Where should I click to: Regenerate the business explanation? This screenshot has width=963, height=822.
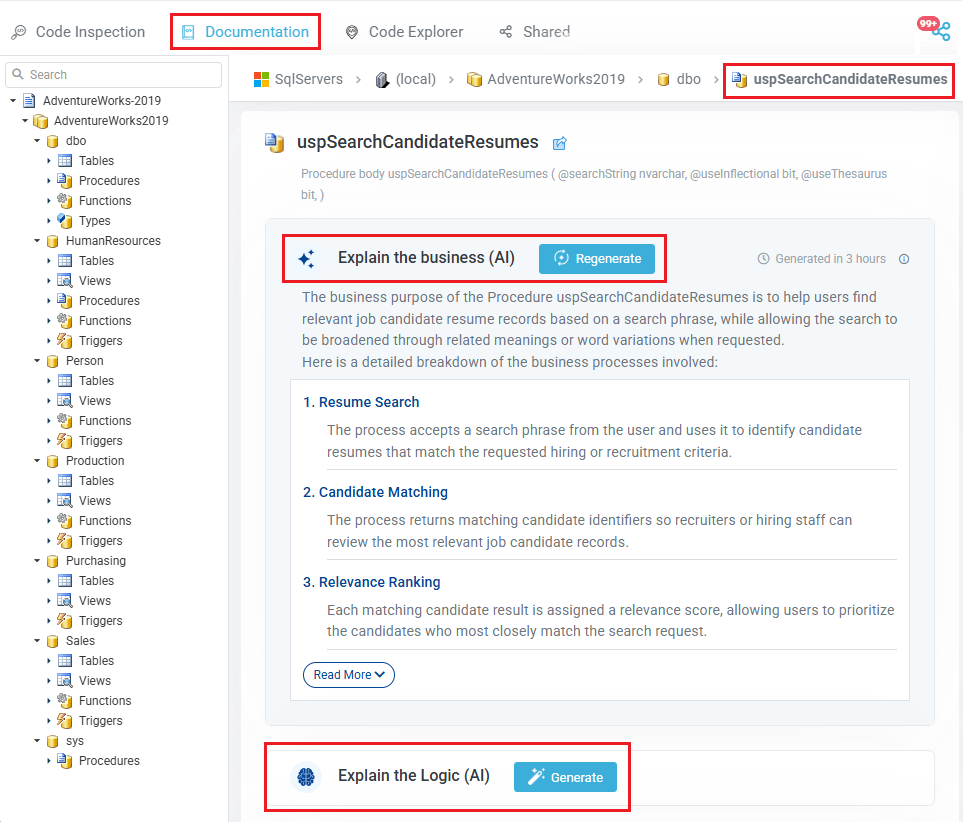pyautogui.click(x=597, y=259)
